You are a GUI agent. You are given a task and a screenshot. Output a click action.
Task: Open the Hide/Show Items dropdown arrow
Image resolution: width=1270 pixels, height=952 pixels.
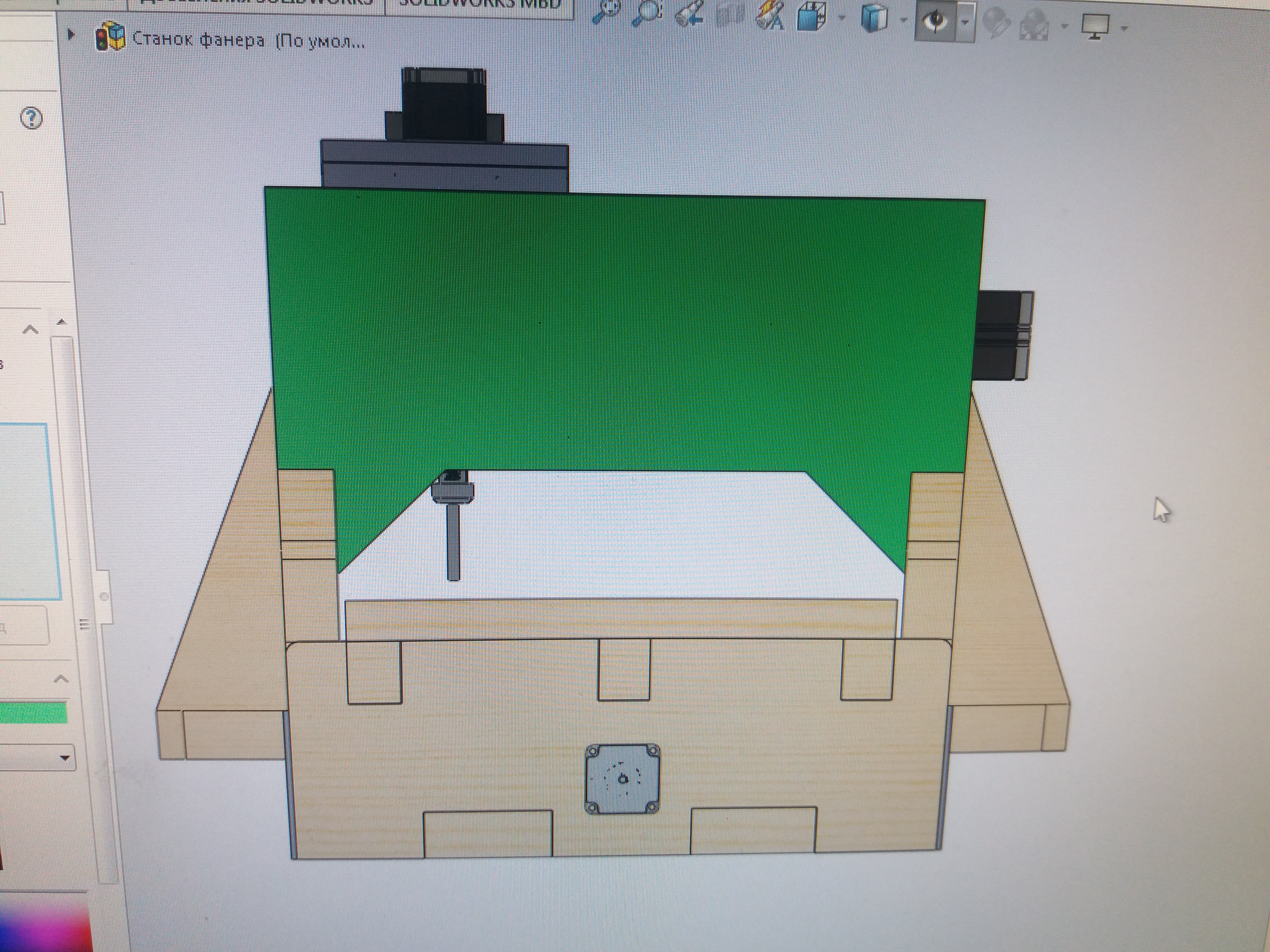pyautogui.click(x=966, y=22)
